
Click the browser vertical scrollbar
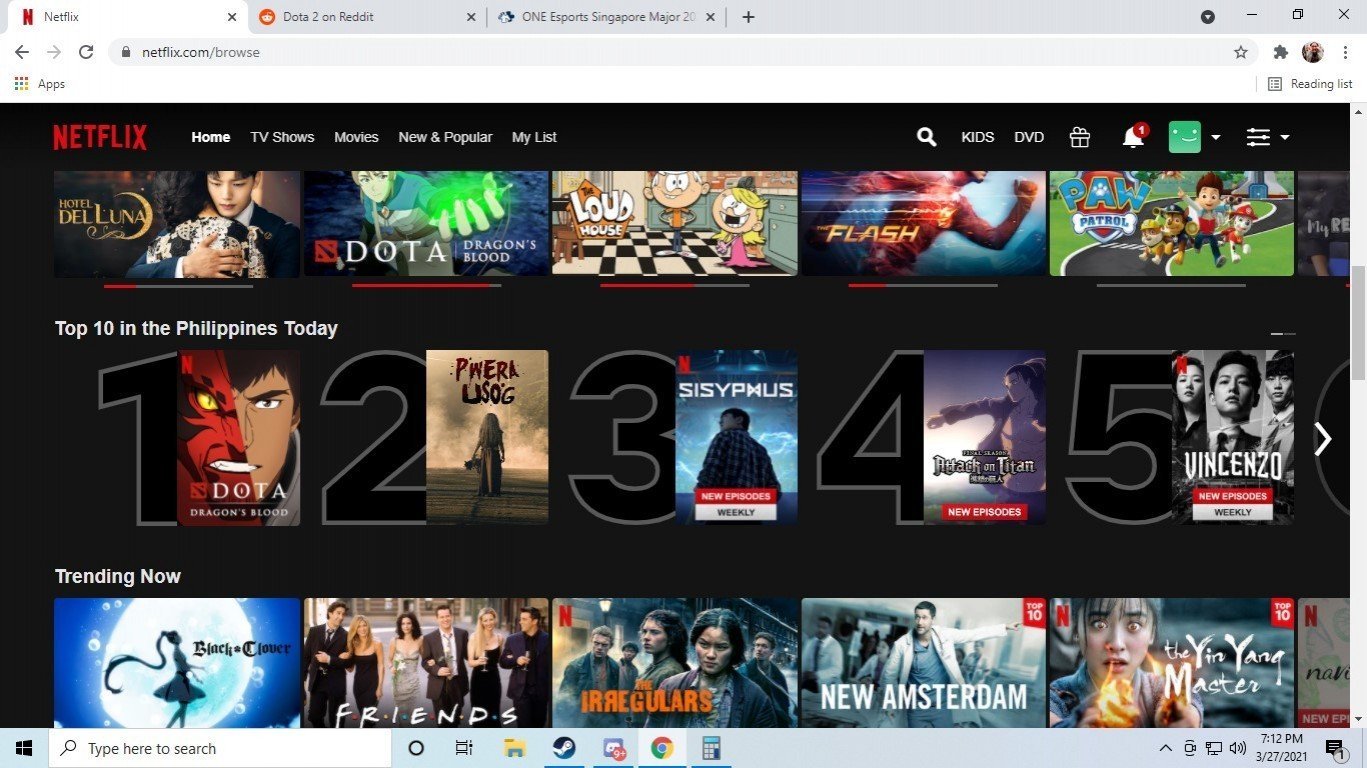(1358, 322)
